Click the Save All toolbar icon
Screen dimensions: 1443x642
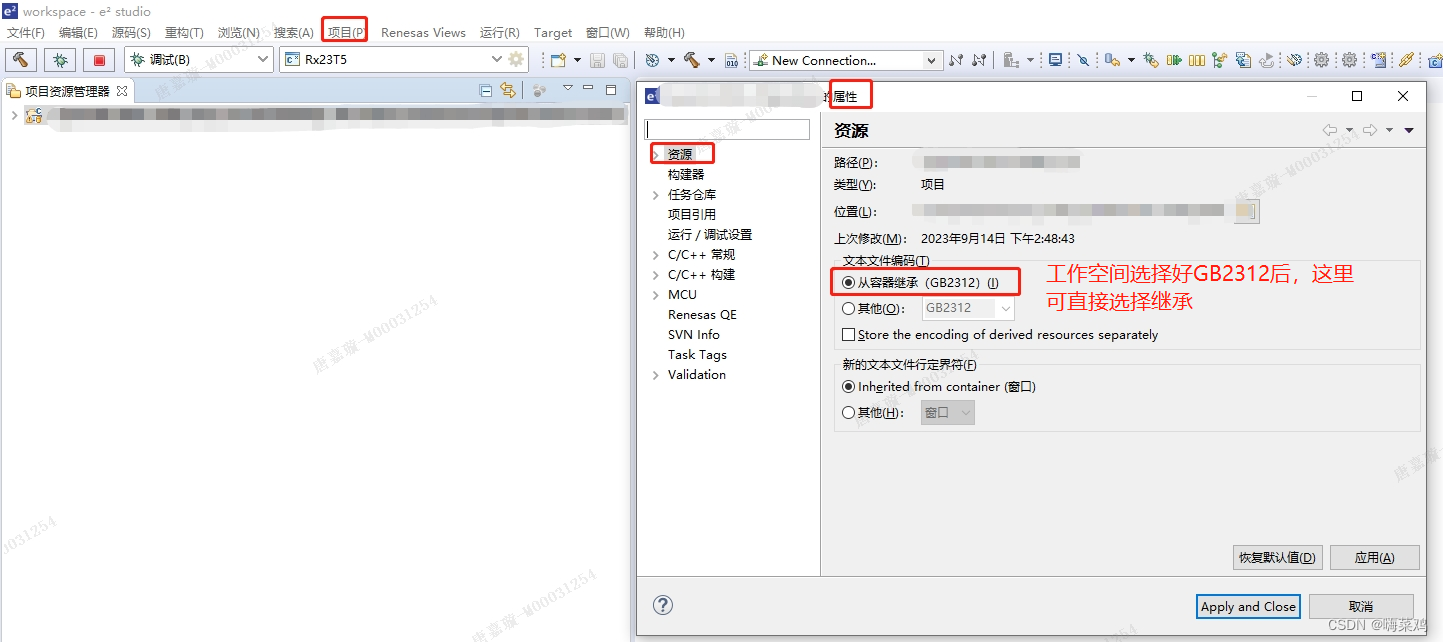pos(621,59)
